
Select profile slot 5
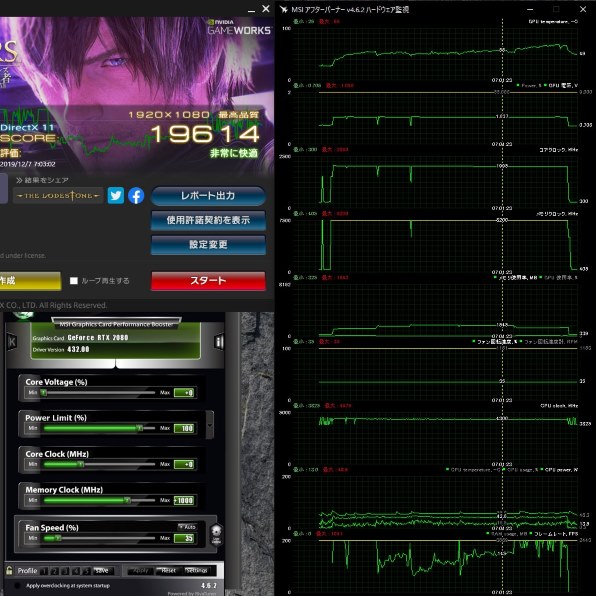coord(87,571)
